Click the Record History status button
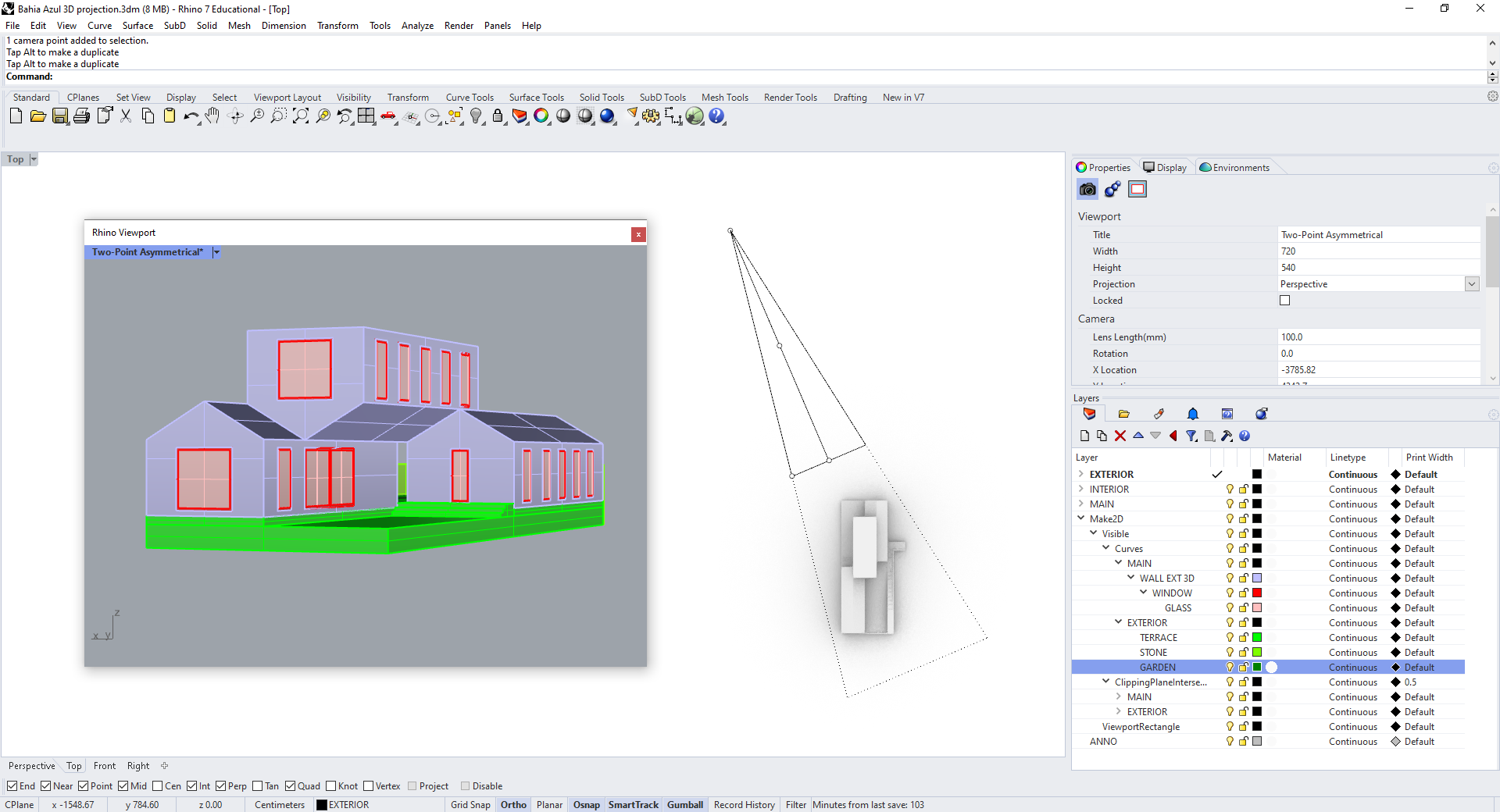 pyautogui.click(x=744, y=805)
